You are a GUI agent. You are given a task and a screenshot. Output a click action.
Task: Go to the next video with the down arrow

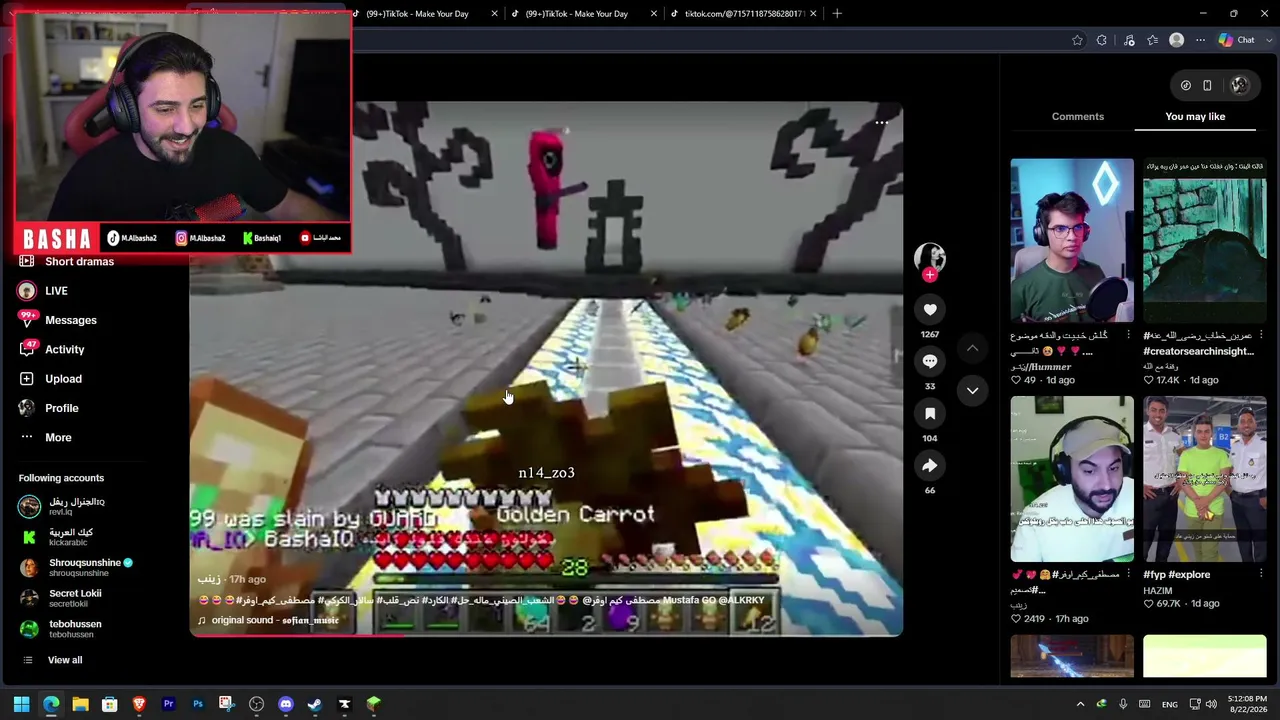point(972,390)
